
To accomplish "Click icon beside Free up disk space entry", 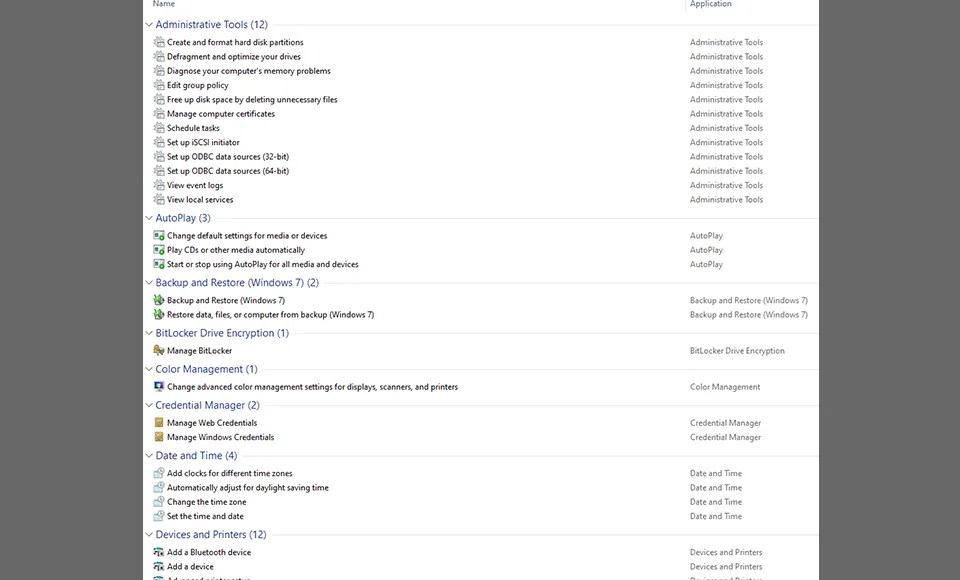I will 159,99.
